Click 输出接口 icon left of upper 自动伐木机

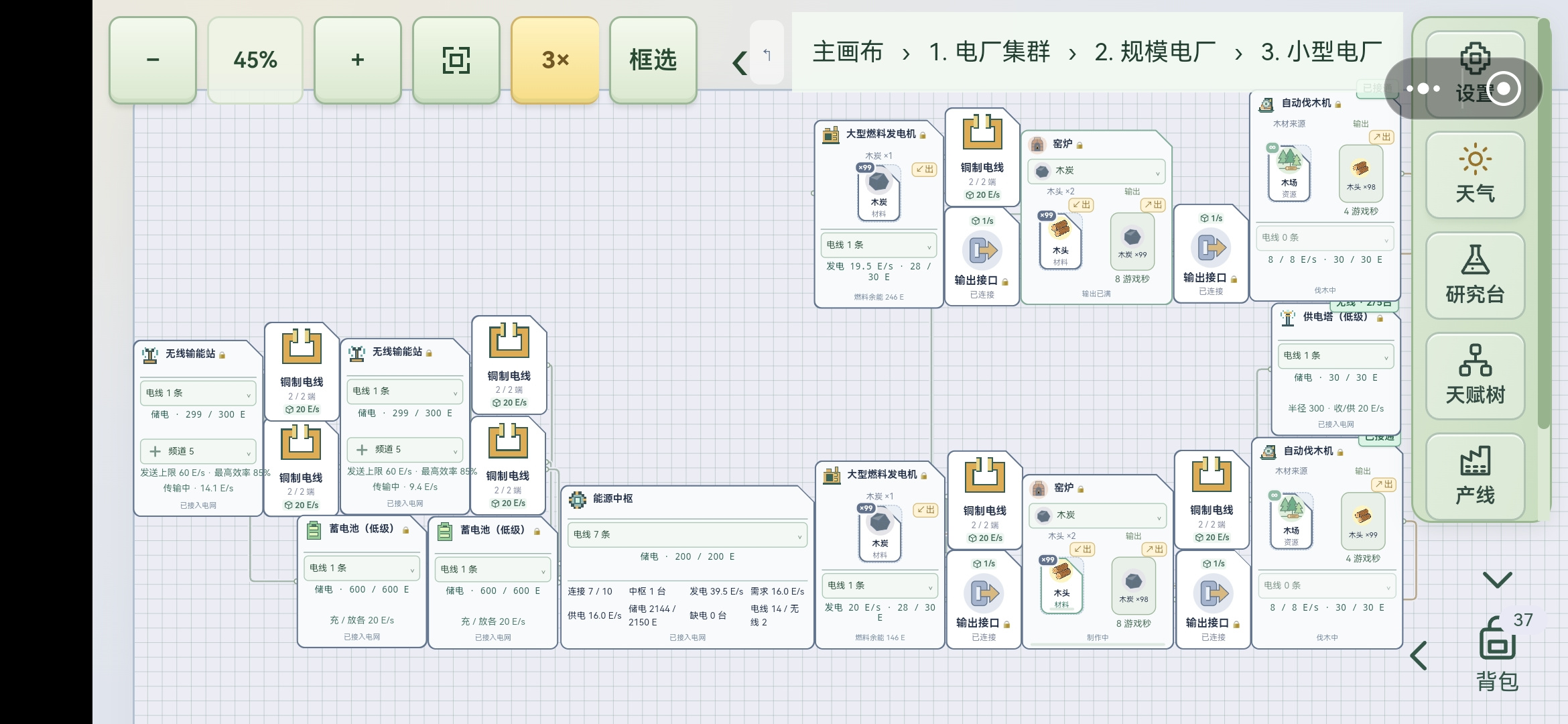tap(1211, 248)
